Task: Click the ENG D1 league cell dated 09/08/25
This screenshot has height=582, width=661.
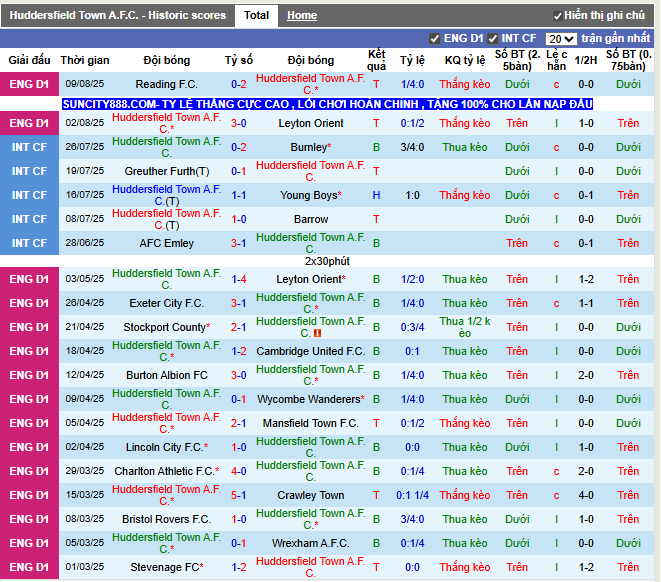Action: tap(29, 84)
